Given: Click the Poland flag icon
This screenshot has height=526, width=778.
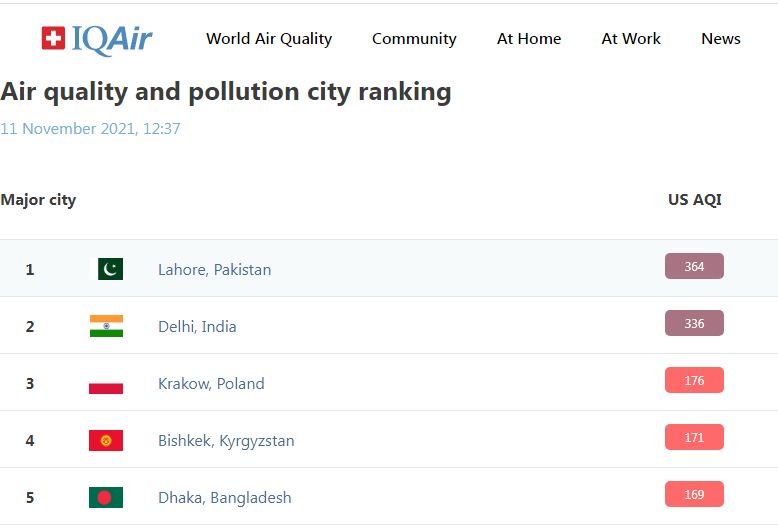Looking at the screenshot, I should point(106,383).
